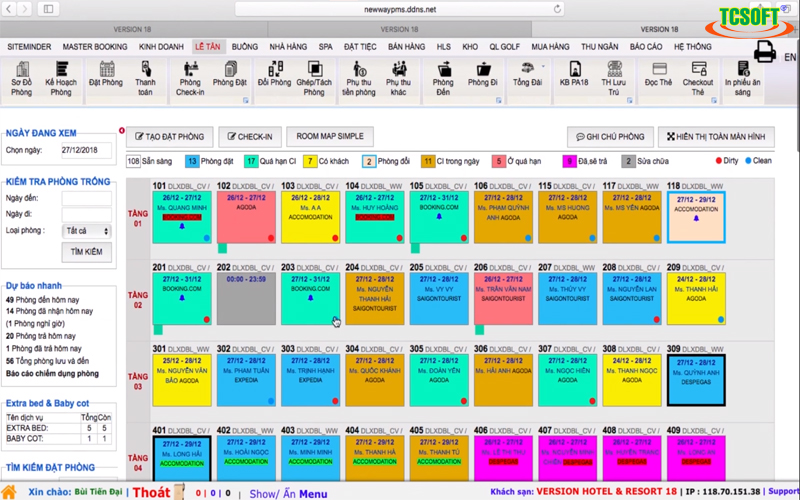This screenshot has height=500, width=800.
Task: Click the Chọn ngày date field
Action: pyautogui.click(x=84, y=150)
